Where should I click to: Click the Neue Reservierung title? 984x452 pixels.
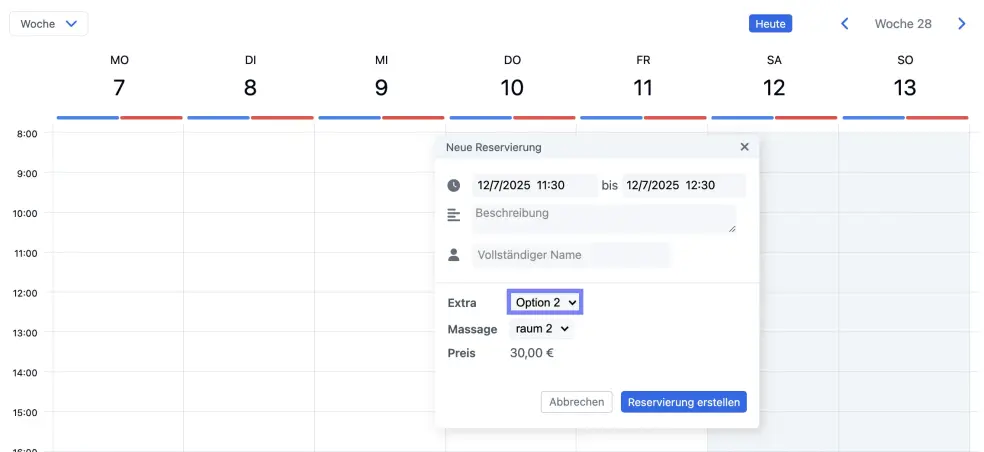(x=493, y=148)
